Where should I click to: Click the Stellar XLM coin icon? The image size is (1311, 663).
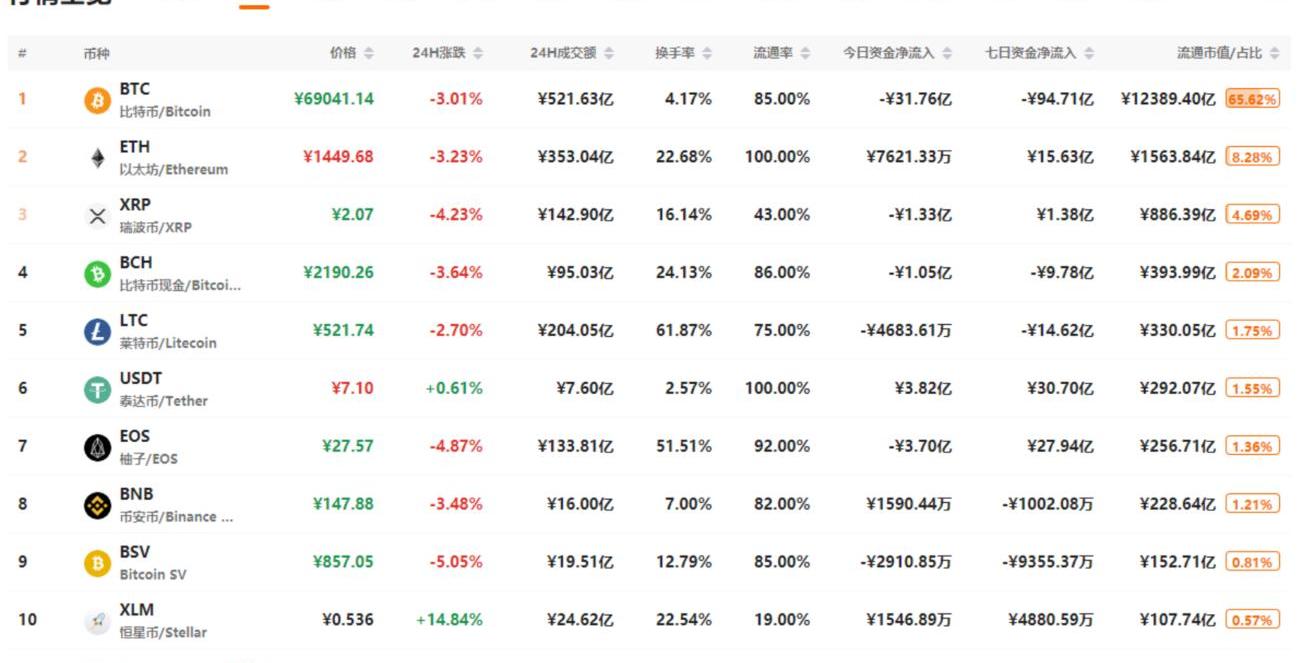pos(97,622)
